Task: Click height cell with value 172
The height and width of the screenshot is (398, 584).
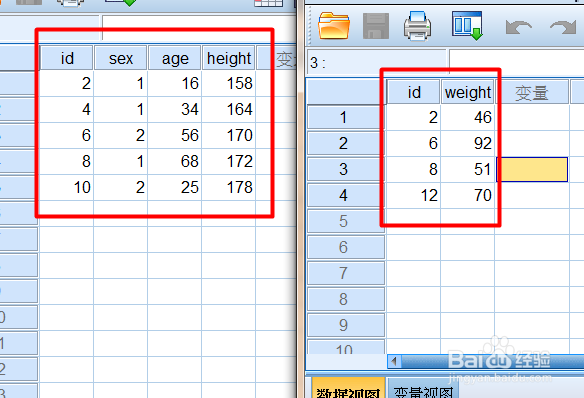Action: point(229,161)
